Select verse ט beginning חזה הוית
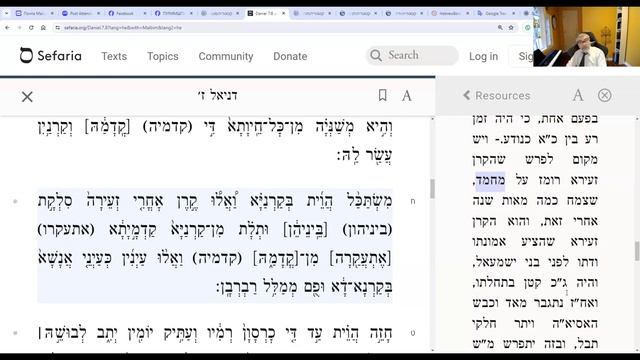 pos(215,333)
